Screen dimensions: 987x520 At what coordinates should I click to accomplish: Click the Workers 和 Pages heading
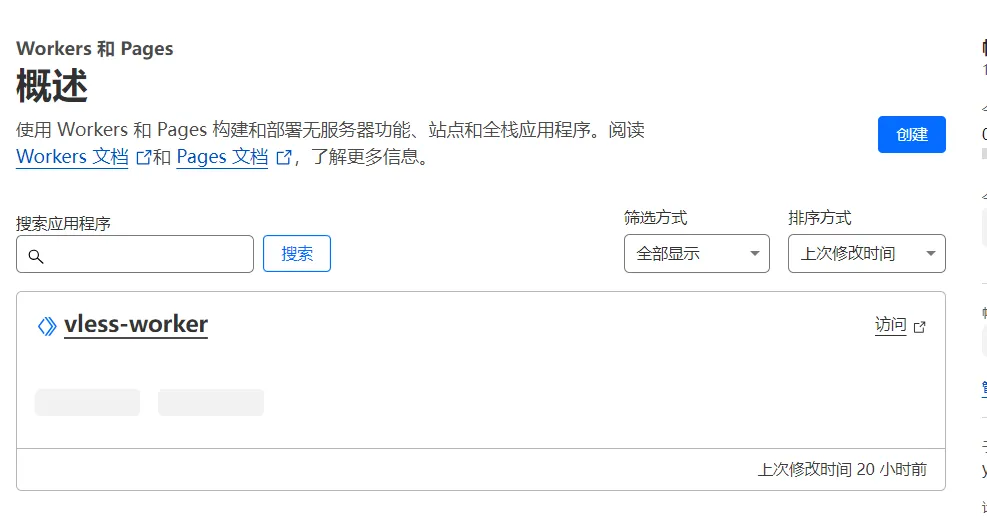pyautogui.click(x=95, y=49)
